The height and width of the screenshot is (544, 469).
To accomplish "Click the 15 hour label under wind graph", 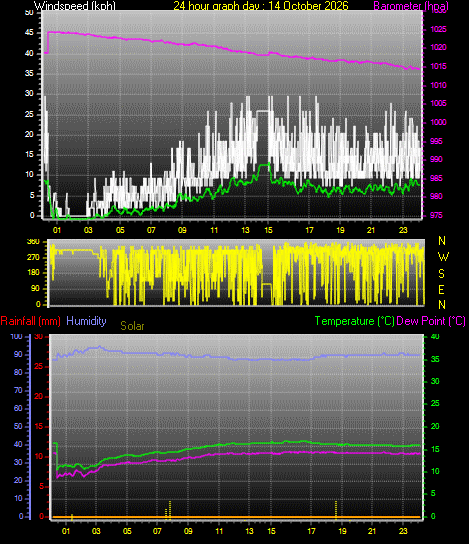I will [268, 230].
